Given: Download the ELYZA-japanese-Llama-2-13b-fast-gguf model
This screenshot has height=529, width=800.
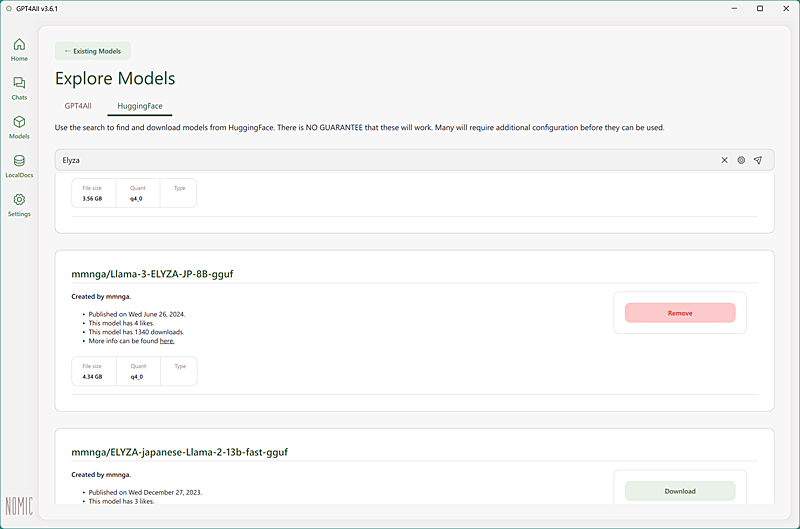Looking at the screenshot, I should 680,491.
